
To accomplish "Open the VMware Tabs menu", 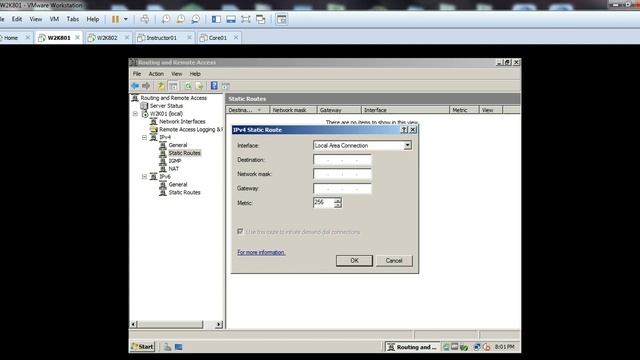I will pyautogui.click(x=73, y=19).
